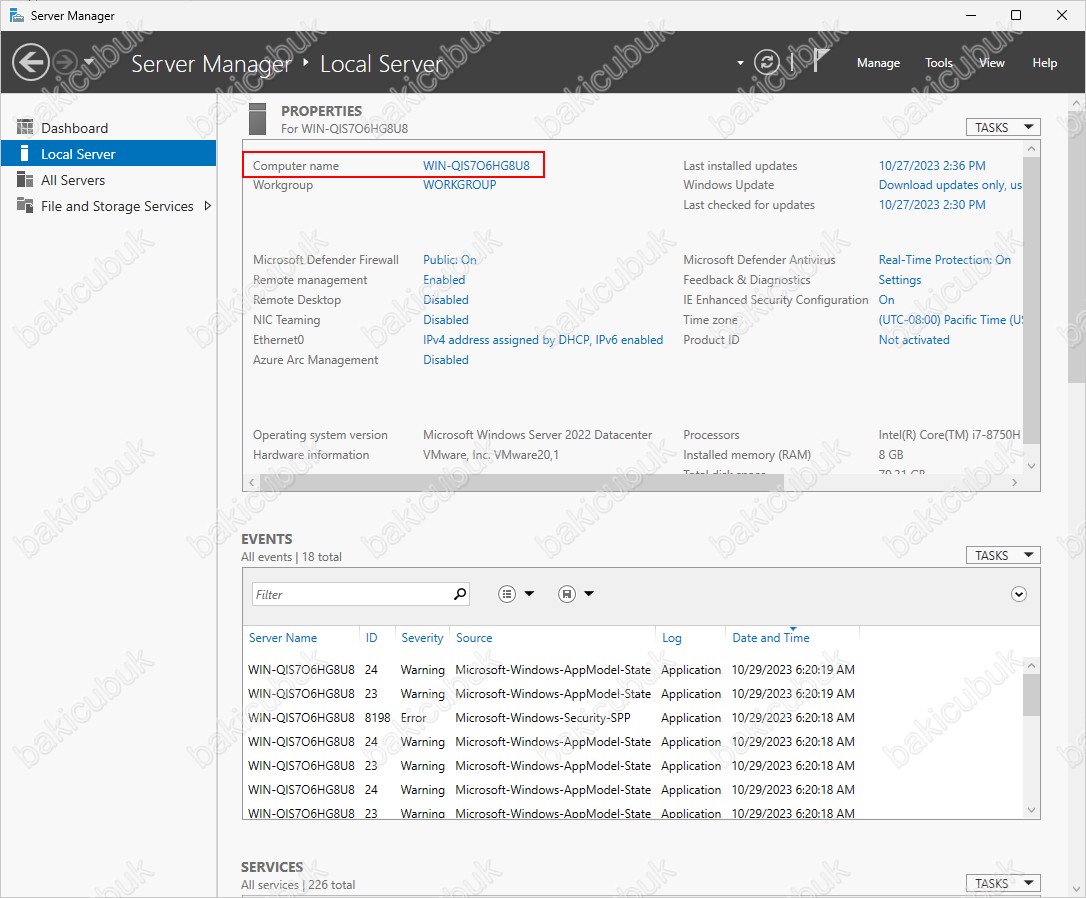Click the All Servers sidebar icon

25,180
